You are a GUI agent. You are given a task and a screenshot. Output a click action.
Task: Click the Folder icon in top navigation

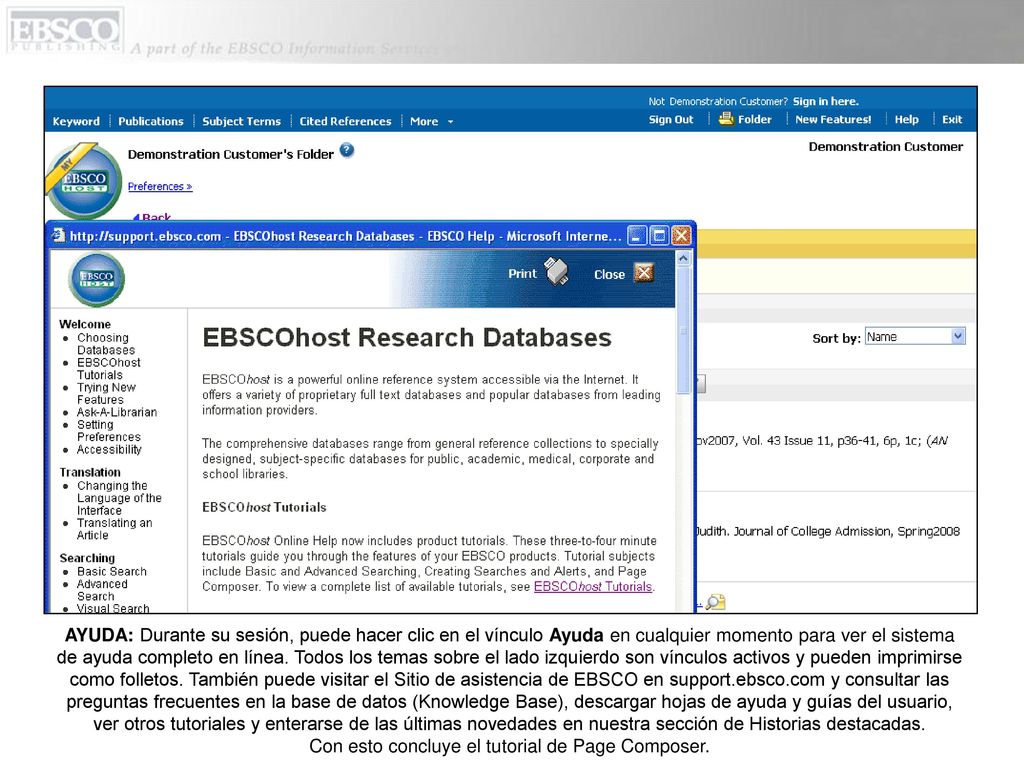[726, 119]
